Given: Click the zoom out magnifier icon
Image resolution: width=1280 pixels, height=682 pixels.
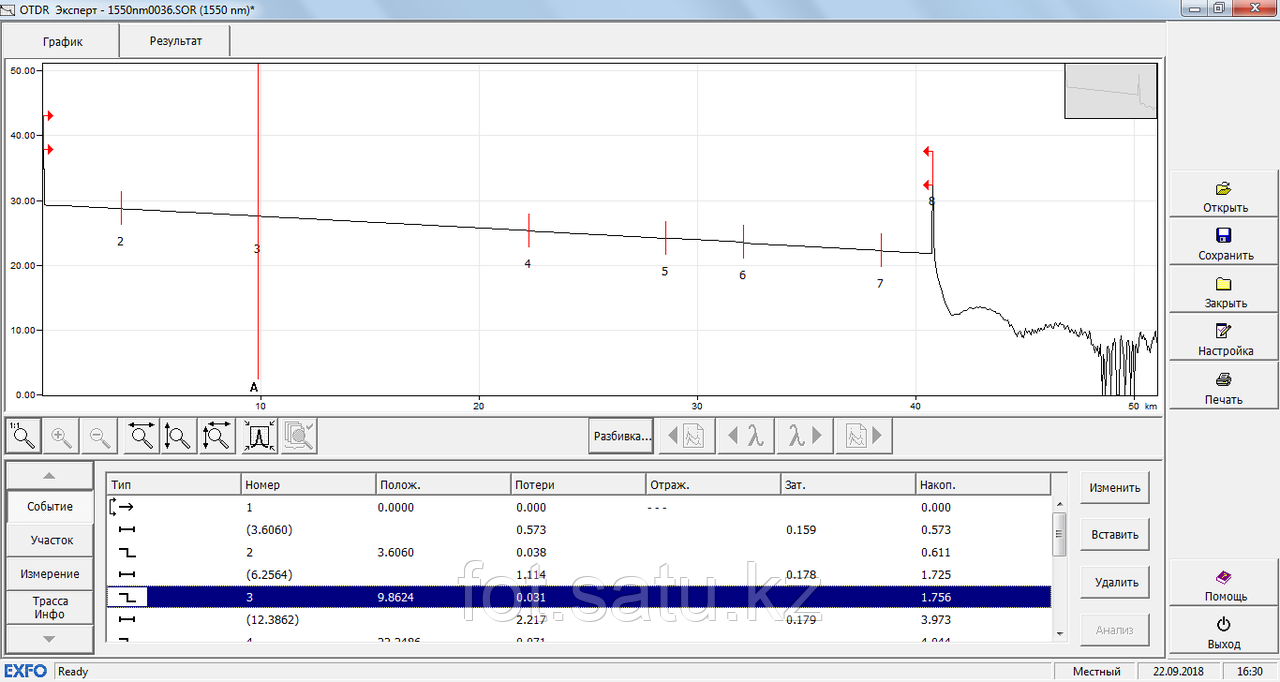Looking at the screenshot, I should [x=100, y=436].
